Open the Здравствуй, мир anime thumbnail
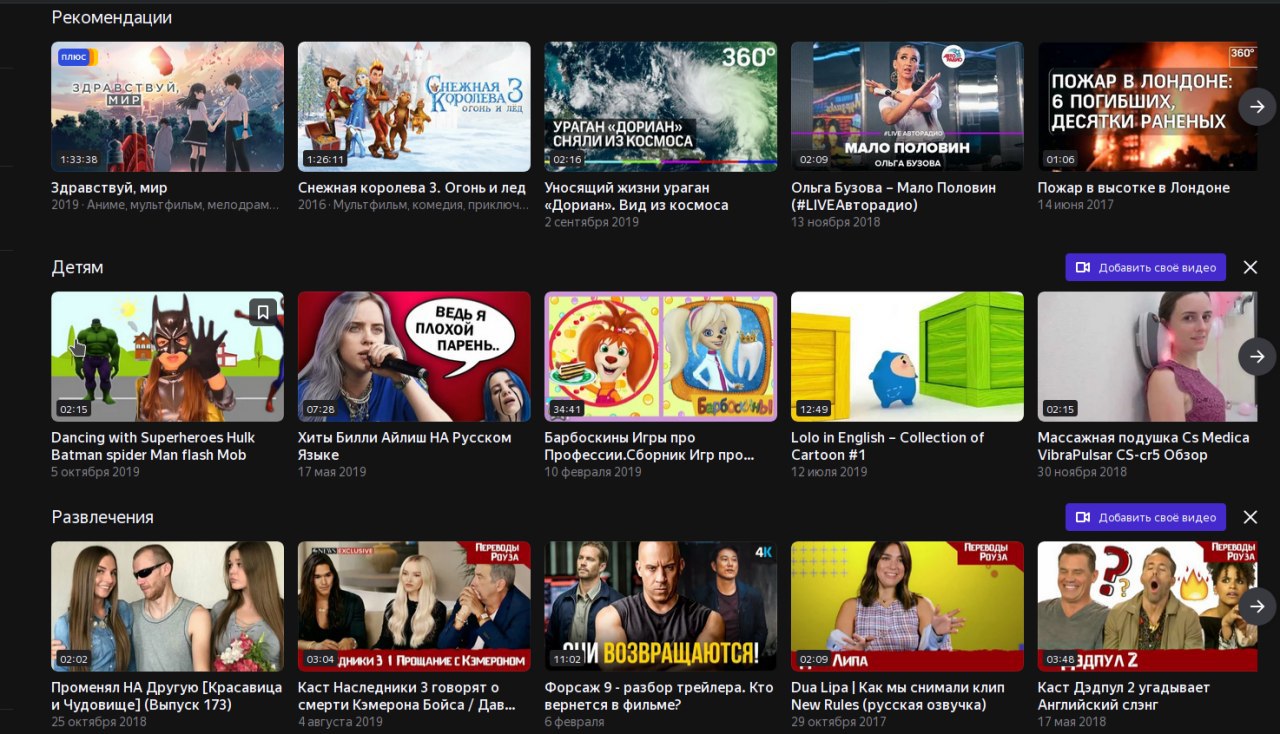The image size is (1280, 734). pos(167,106)
